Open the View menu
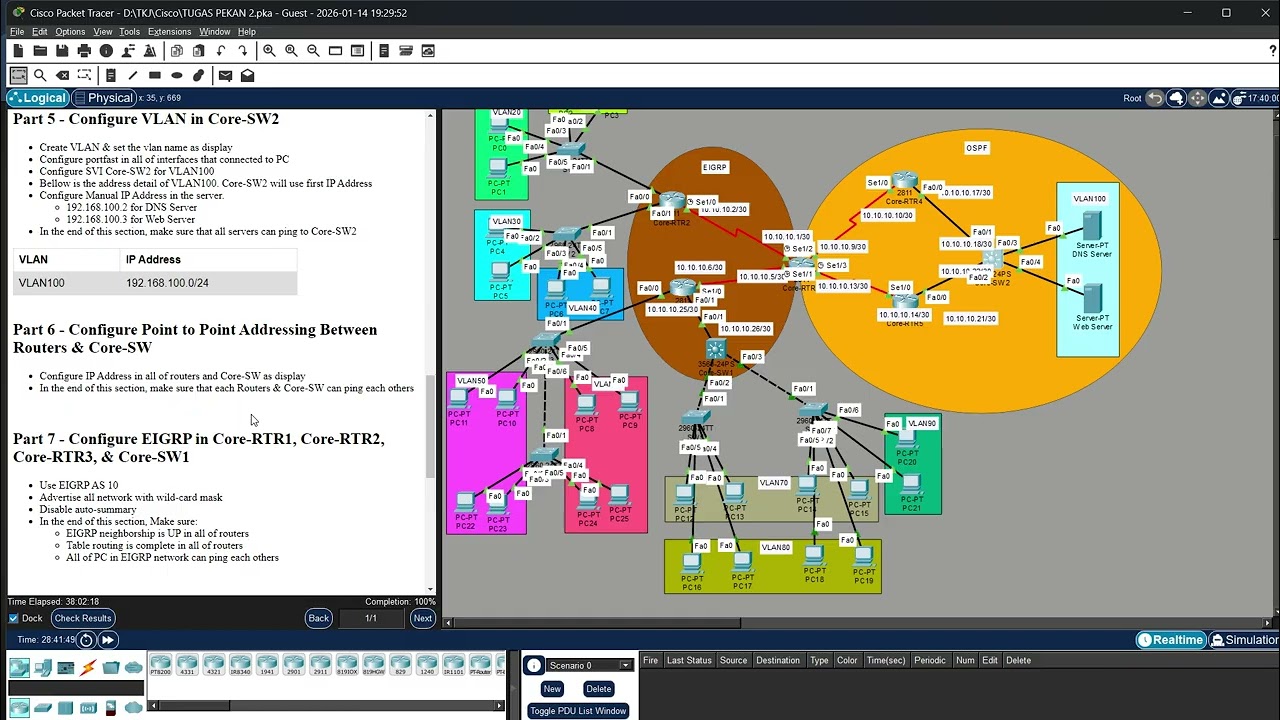This screenshot has height=720, width=1280. 102,32
